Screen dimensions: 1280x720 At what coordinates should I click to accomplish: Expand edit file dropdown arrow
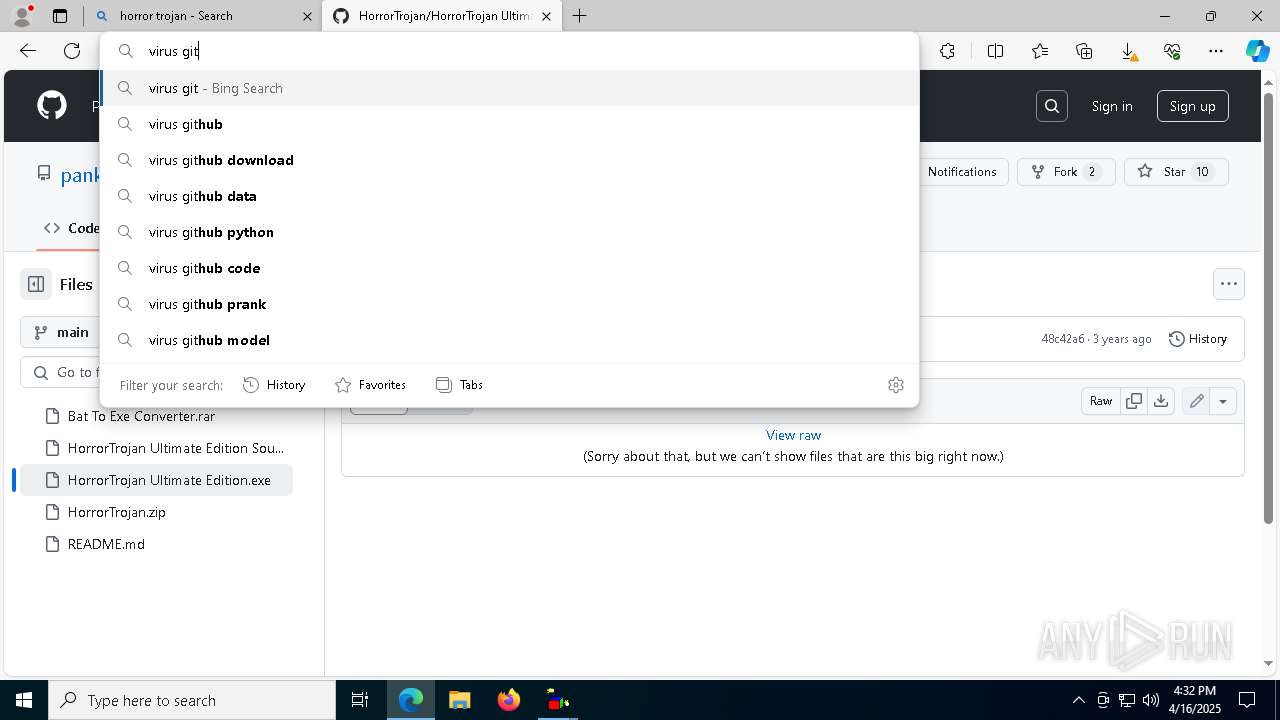click(x=1223, y=401)
